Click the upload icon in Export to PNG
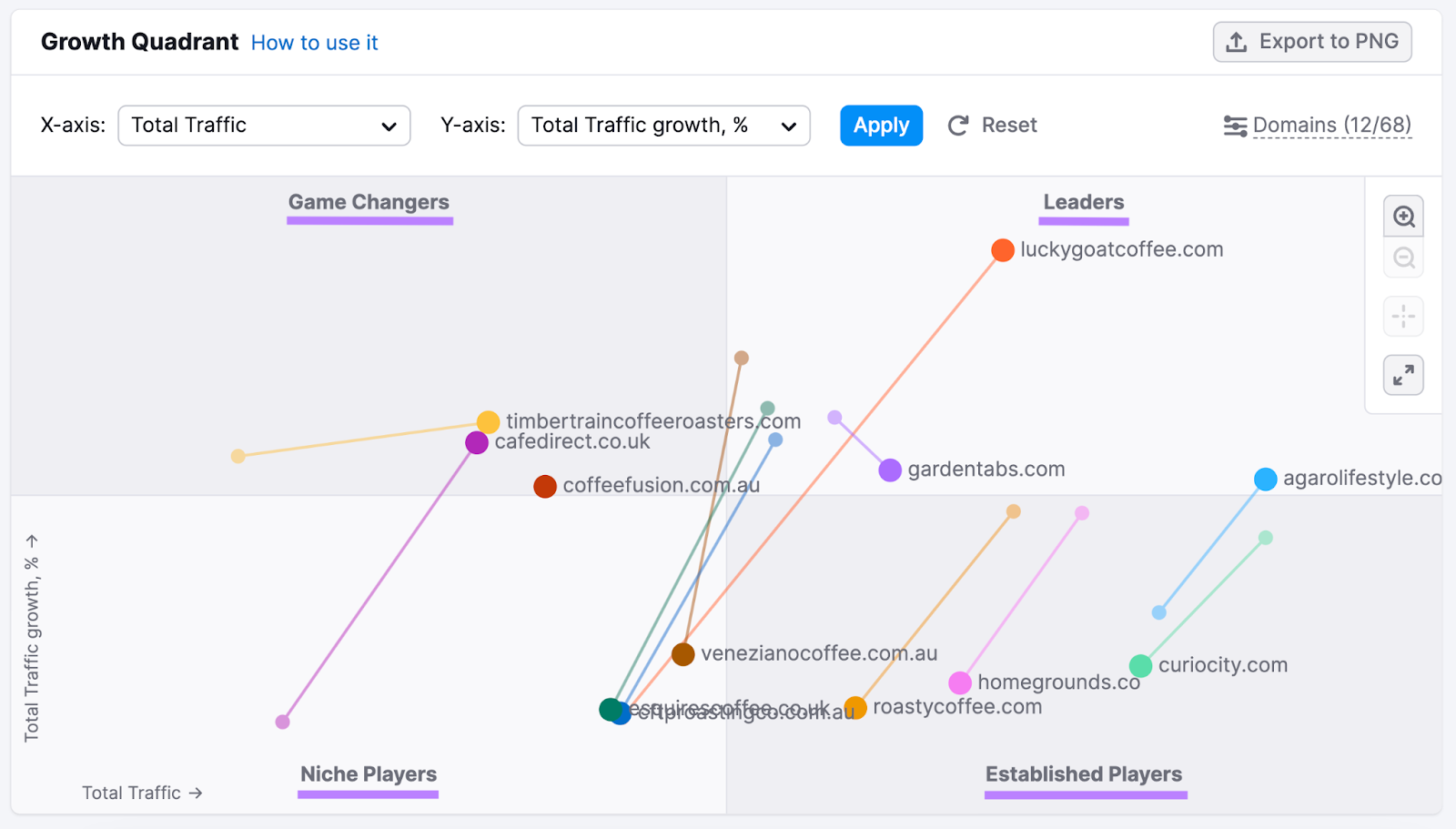Screen dimensions: 1456x829 pos(1238,41)
